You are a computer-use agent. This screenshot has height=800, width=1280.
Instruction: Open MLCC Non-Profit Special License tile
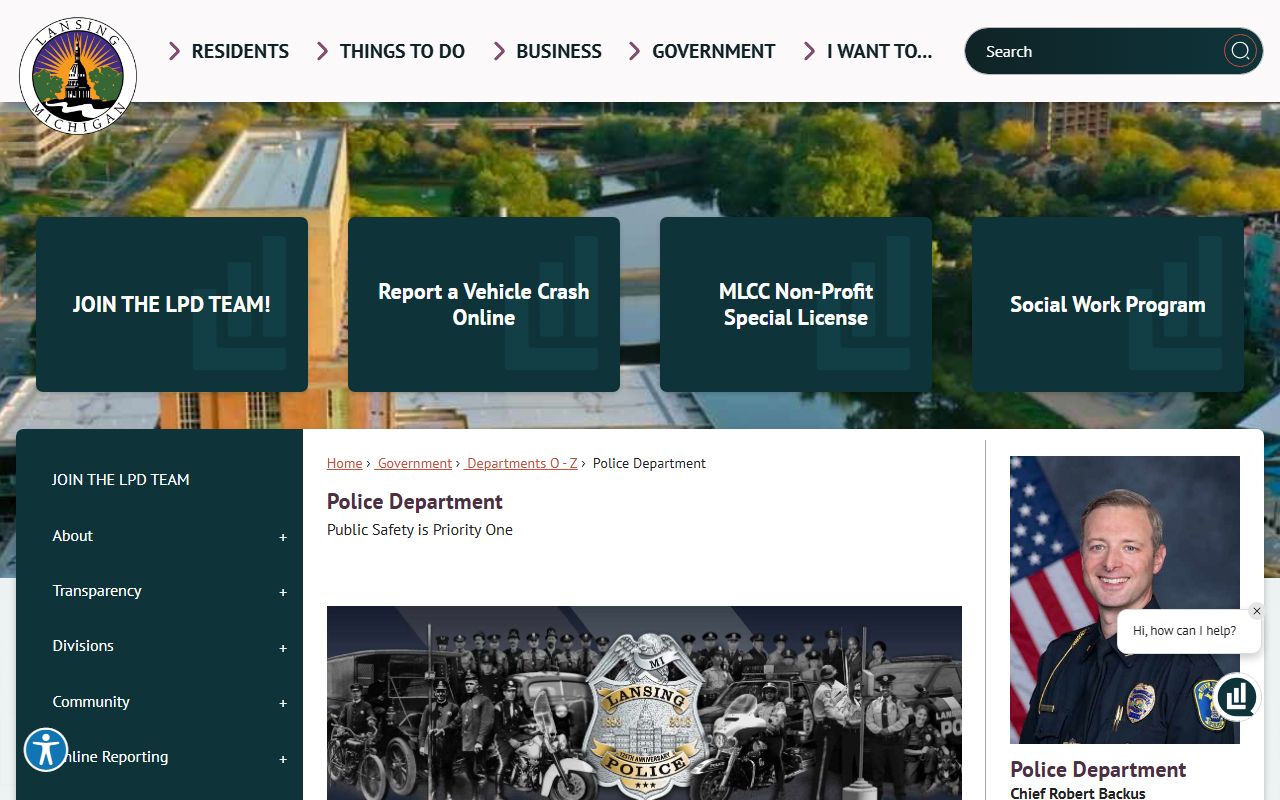pos(796,304)
